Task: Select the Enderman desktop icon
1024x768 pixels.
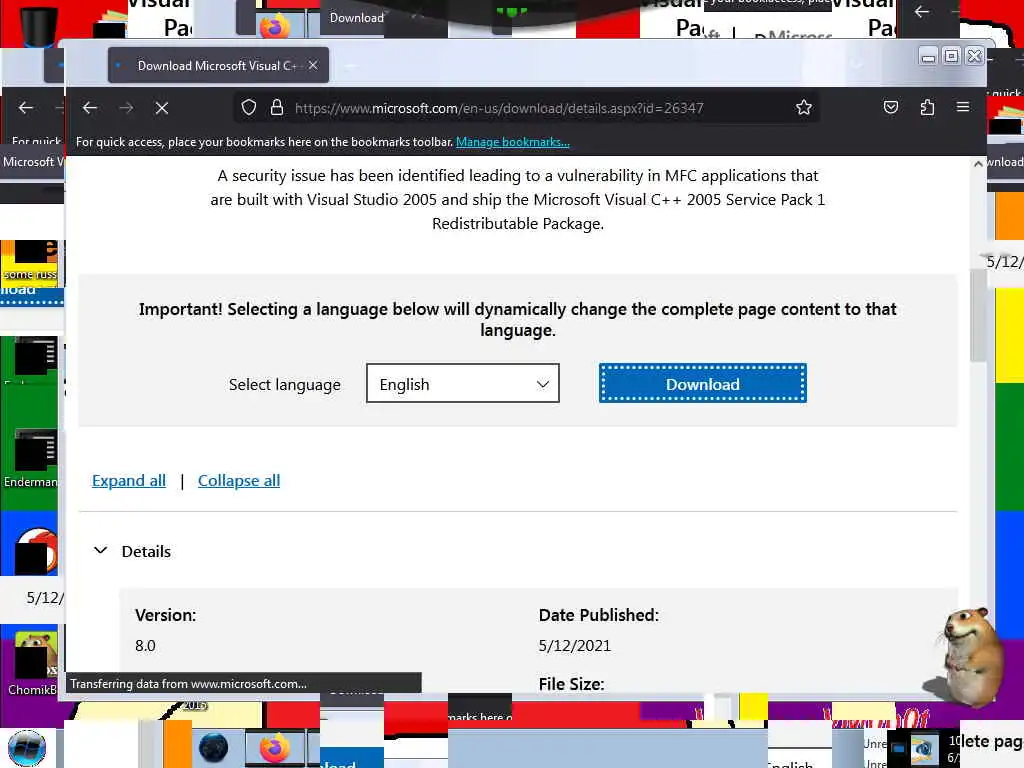Action: click(x=31, y=457)
